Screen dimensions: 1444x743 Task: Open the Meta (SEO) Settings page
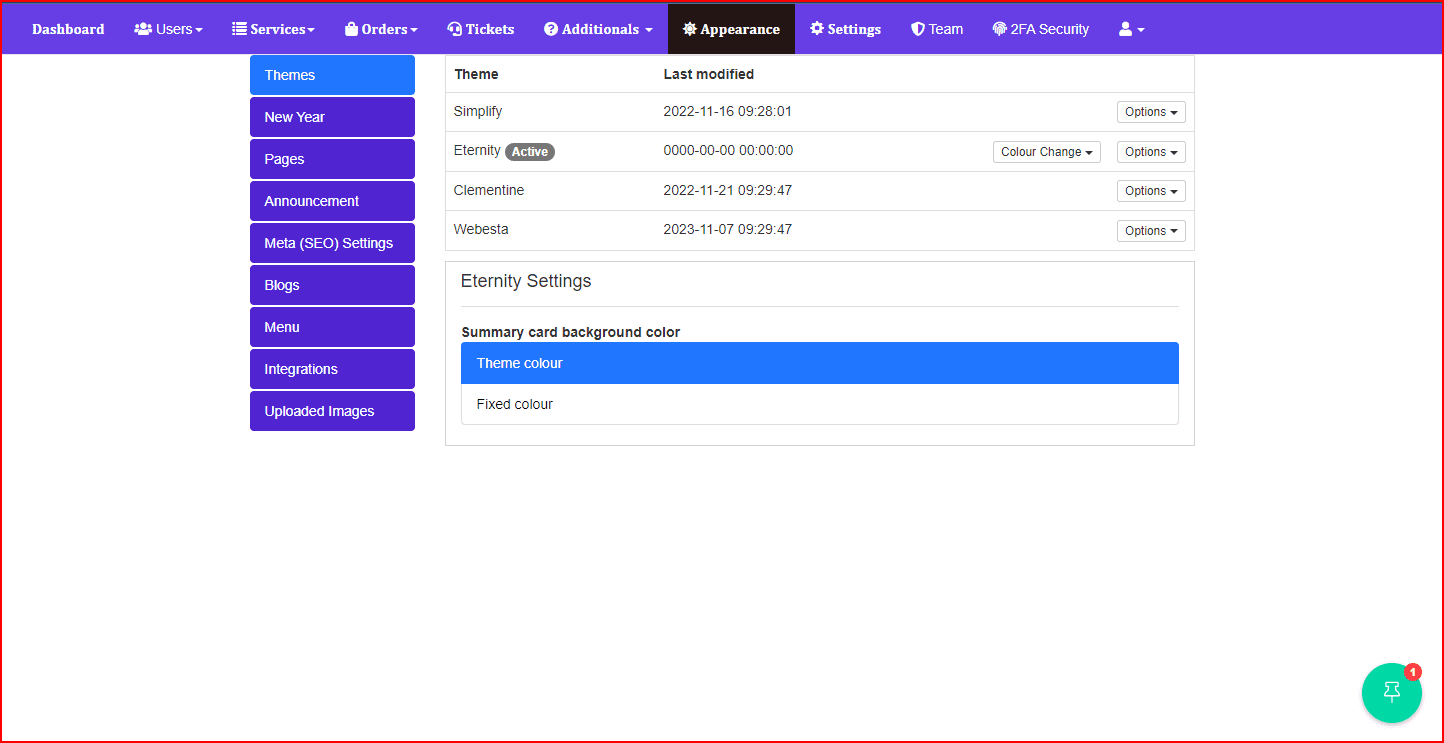click(x=332, y=242)
